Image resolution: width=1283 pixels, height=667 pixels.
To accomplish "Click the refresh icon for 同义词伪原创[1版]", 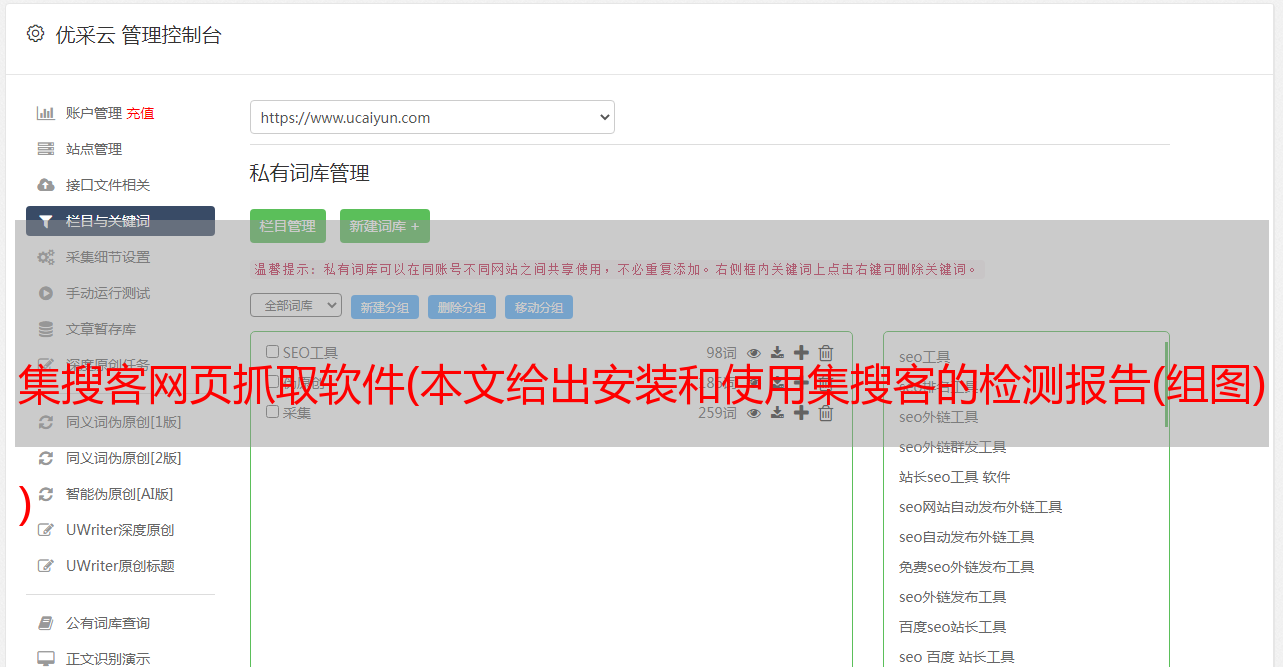I will pyautogui.click(x=46, y=422).
